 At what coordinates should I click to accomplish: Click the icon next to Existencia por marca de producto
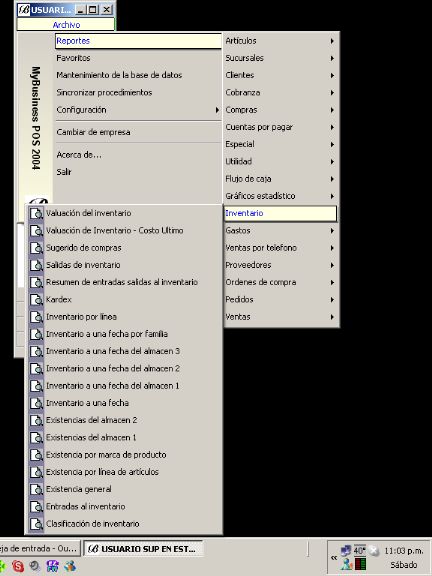coord(36,455)
